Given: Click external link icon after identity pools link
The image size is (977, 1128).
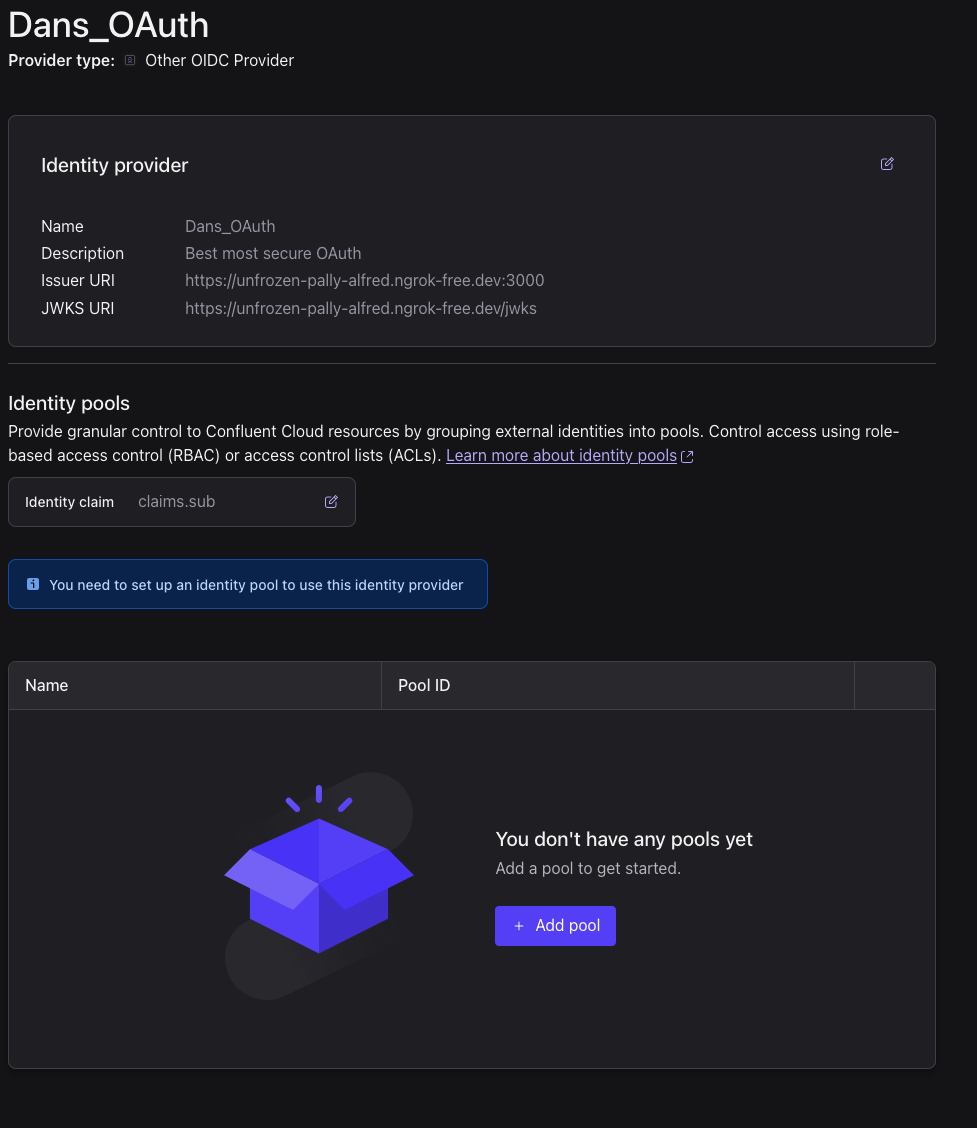Looking at the screenshot, I should tap(687, 455).
